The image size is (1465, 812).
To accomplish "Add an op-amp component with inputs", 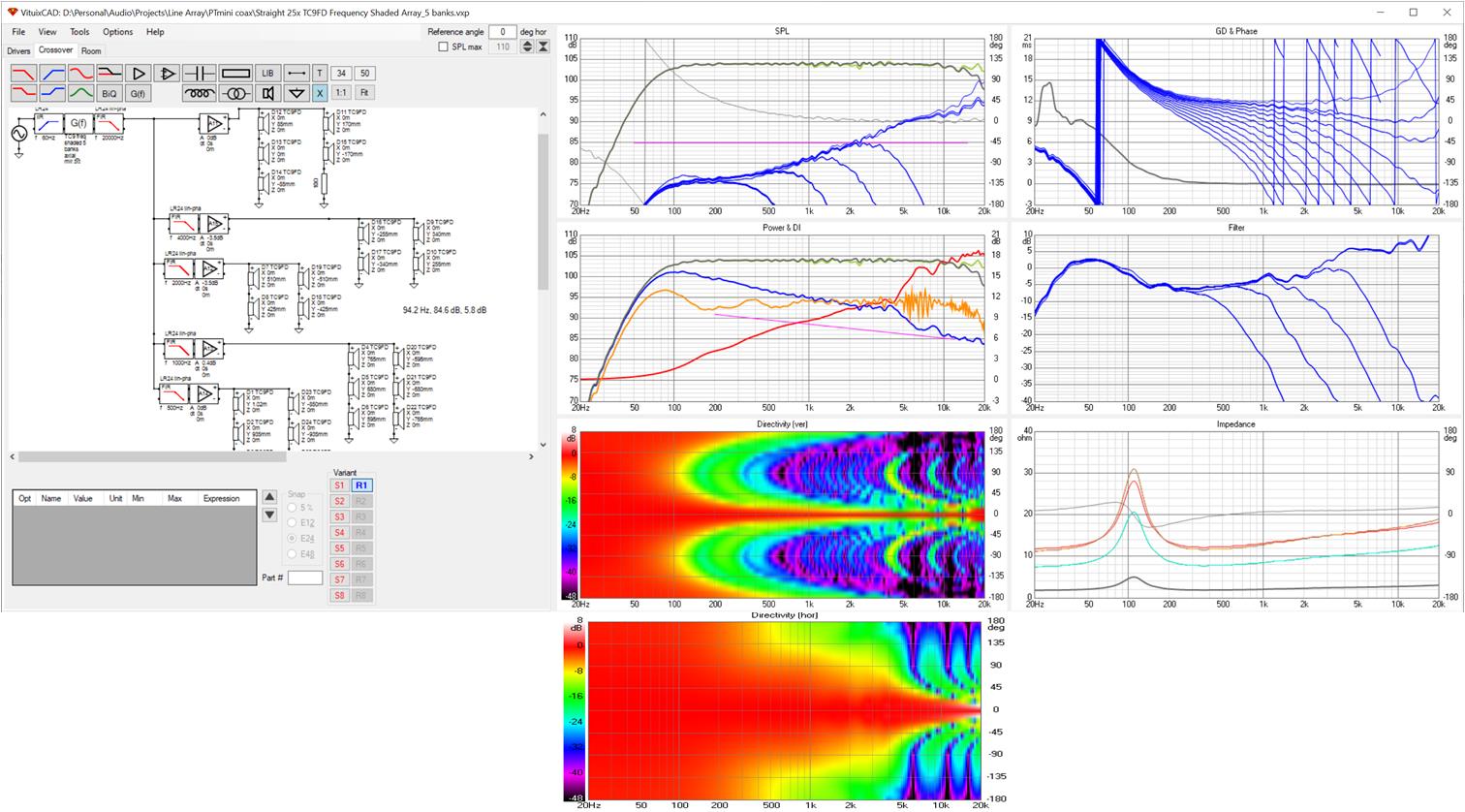I will coord(167,74).
